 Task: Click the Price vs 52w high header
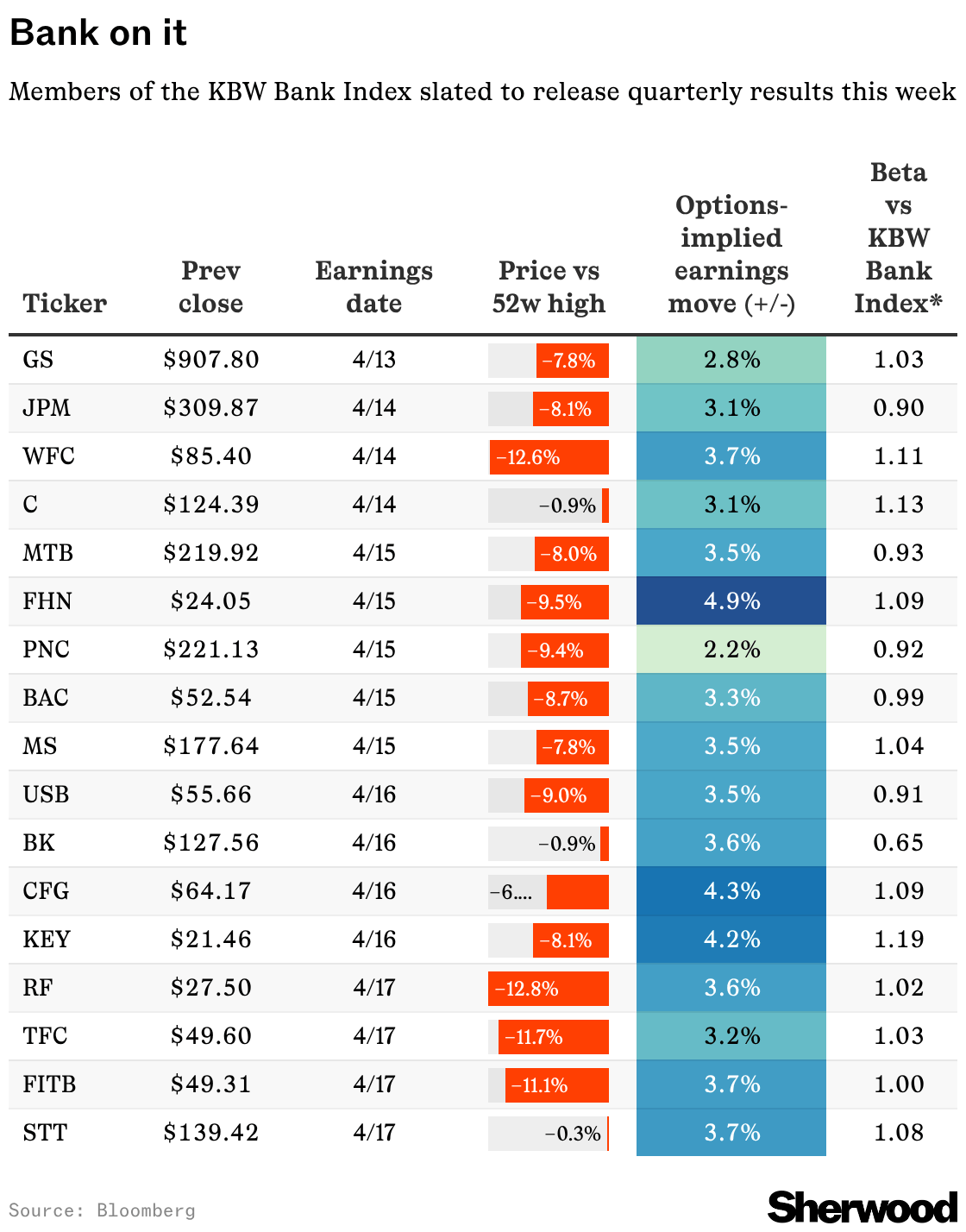[549, 287]
